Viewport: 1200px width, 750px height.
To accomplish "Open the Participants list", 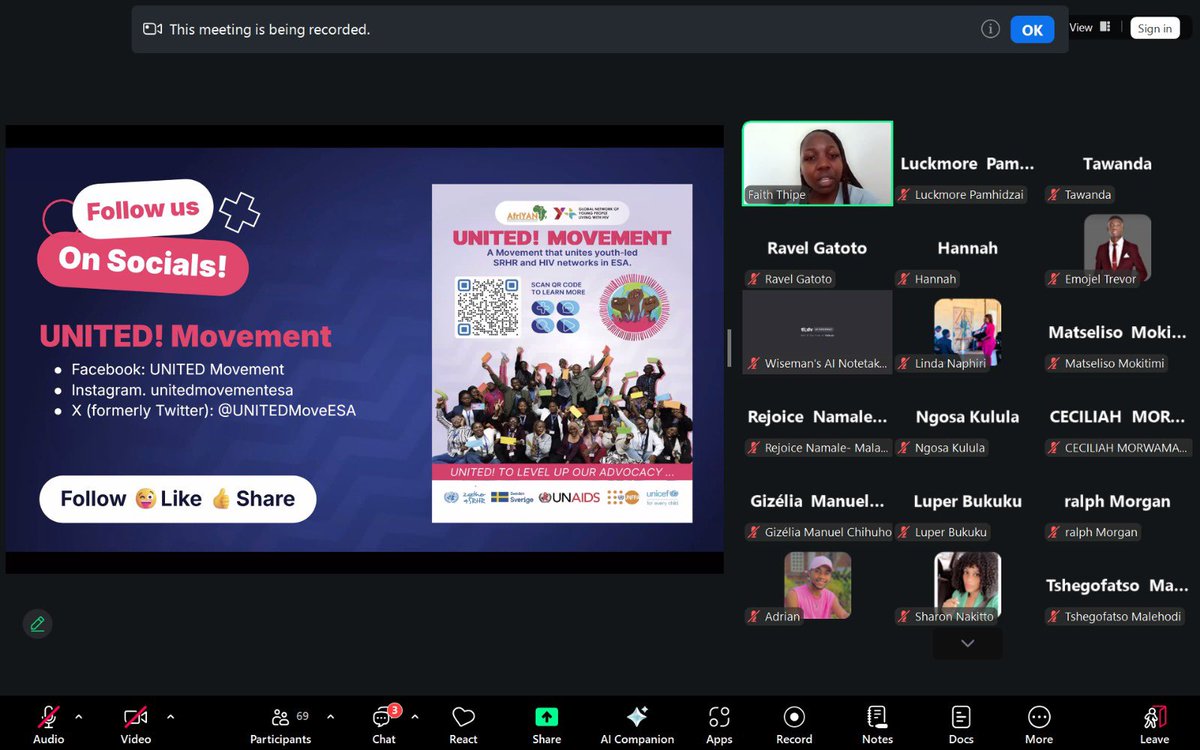I will coord(280,722).
